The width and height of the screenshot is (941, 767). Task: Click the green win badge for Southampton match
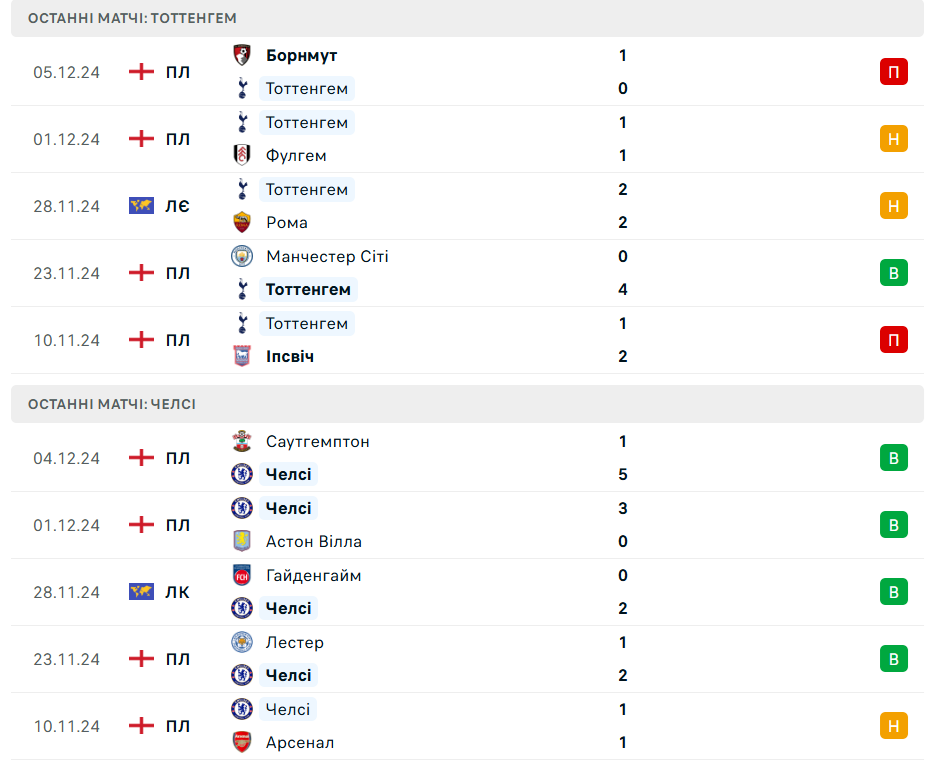click(893, 458)
